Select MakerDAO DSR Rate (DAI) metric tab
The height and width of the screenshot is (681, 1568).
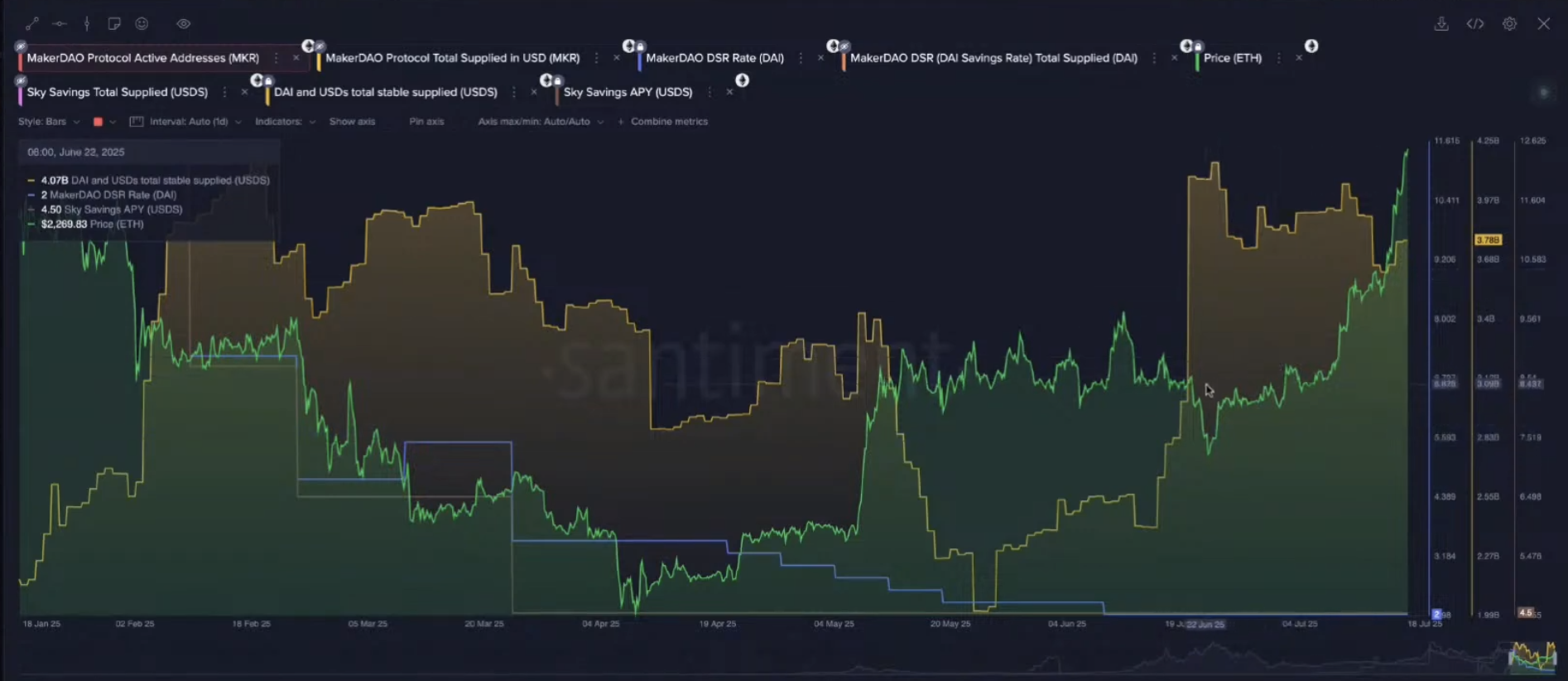(714, 58)
